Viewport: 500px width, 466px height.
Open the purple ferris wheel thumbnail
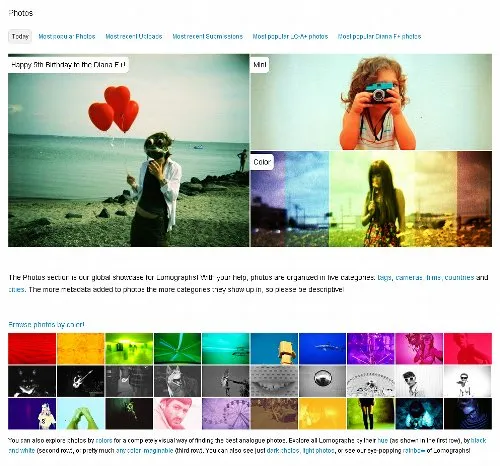coord(226,413)
